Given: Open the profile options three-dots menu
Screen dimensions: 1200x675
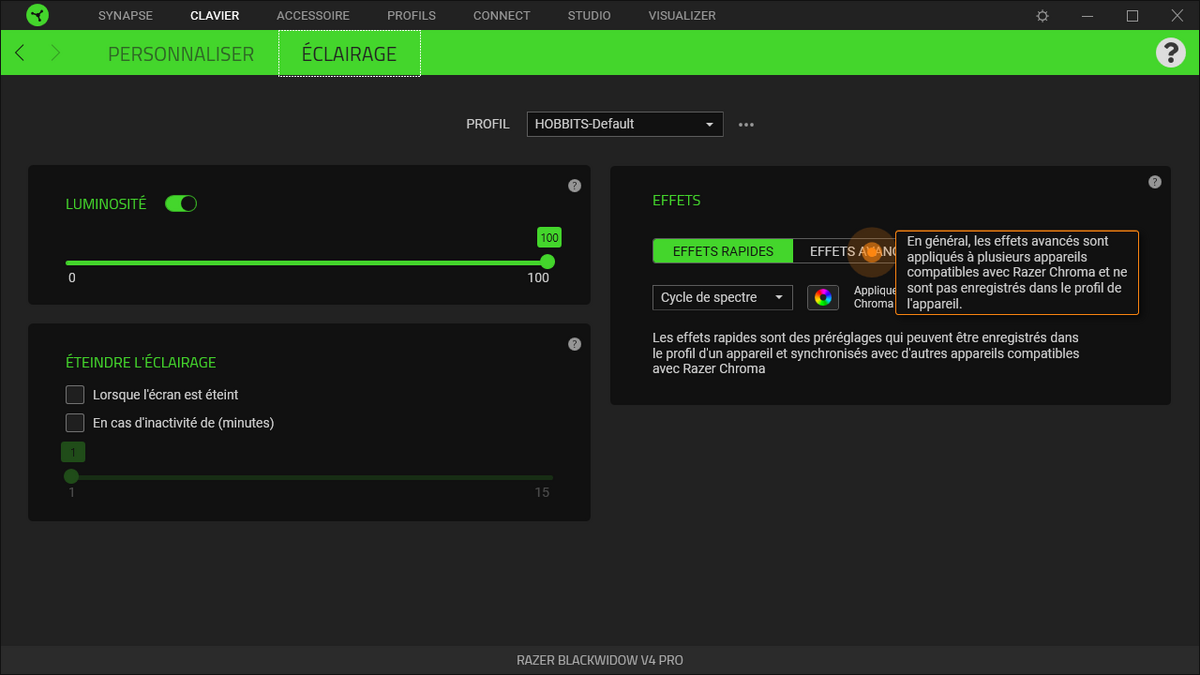Looking at the screenshot, I should 746,125.
